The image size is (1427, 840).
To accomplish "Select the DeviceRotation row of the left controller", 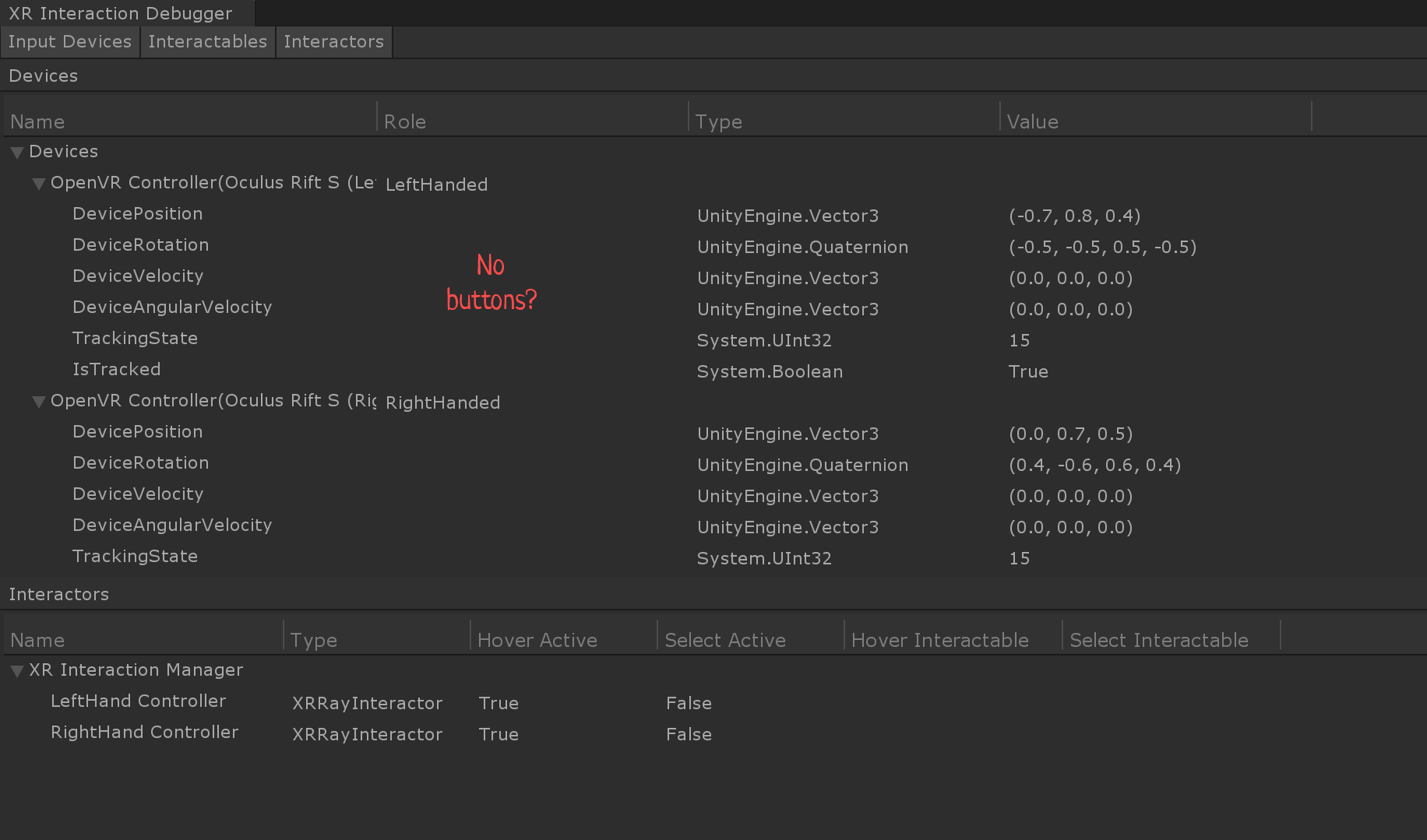I will 140,244.
